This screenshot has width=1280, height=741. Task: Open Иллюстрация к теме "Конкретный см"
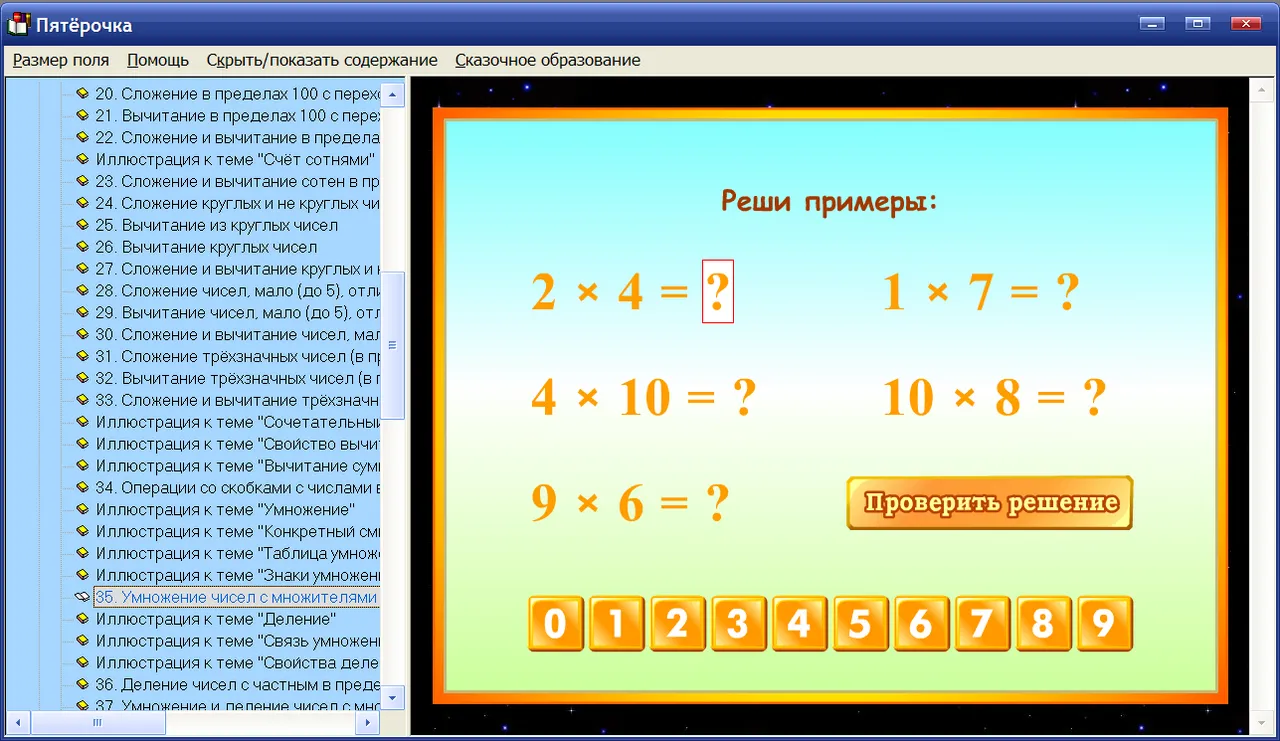pyautogui.click(x=238, y=532)
